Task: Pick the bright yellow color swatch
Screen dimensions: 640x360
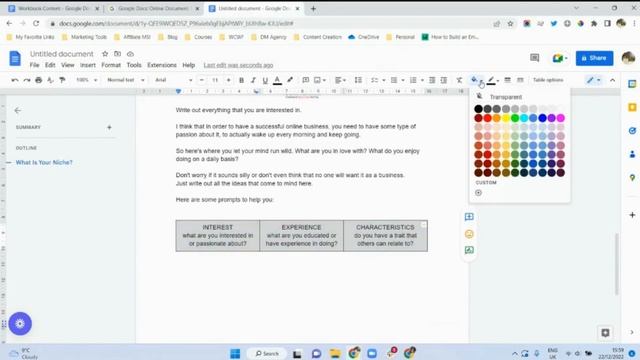Action: (506, 118)
